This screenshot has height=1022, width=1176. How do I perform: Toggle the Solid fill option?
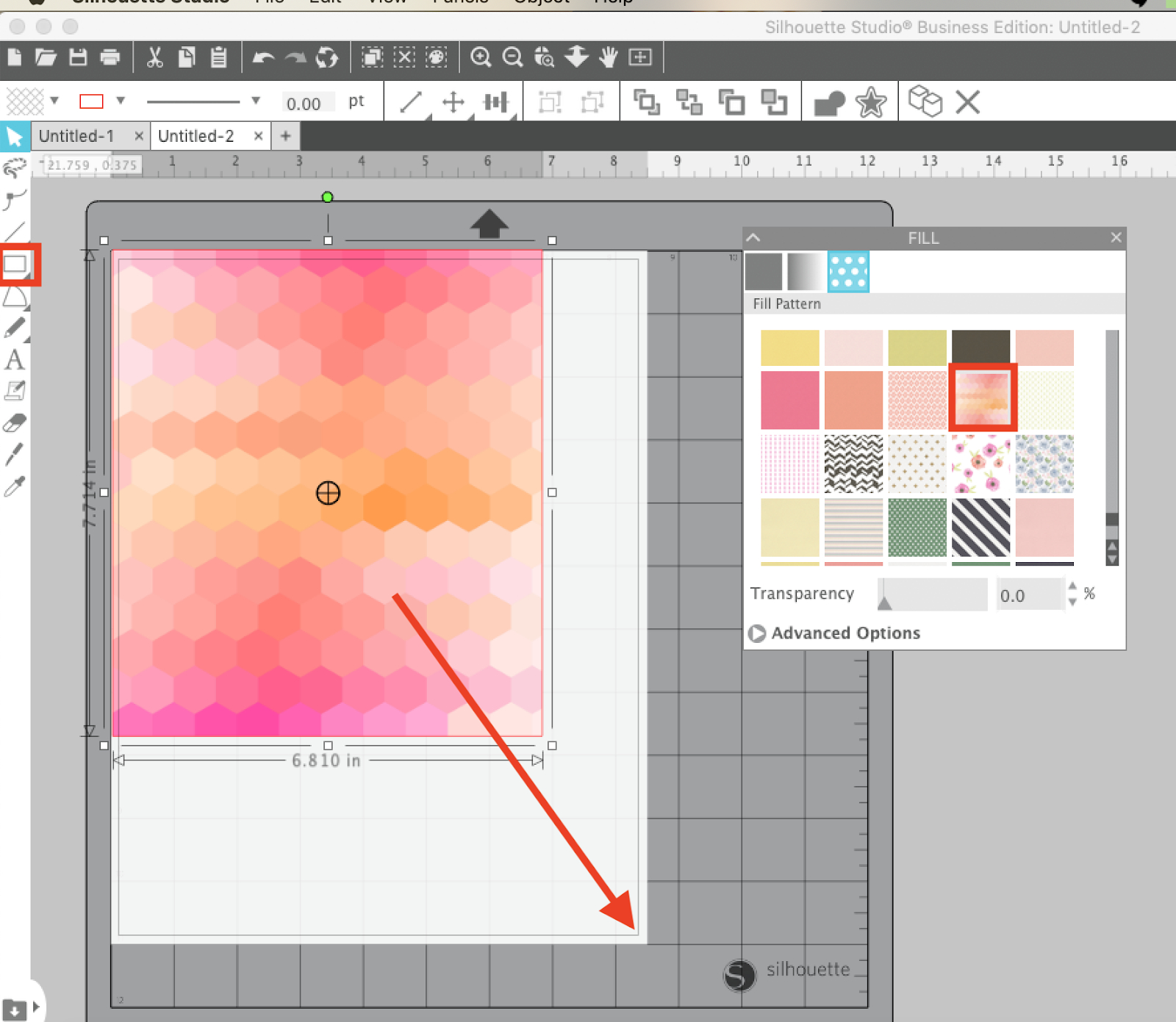tap(764, 272)
